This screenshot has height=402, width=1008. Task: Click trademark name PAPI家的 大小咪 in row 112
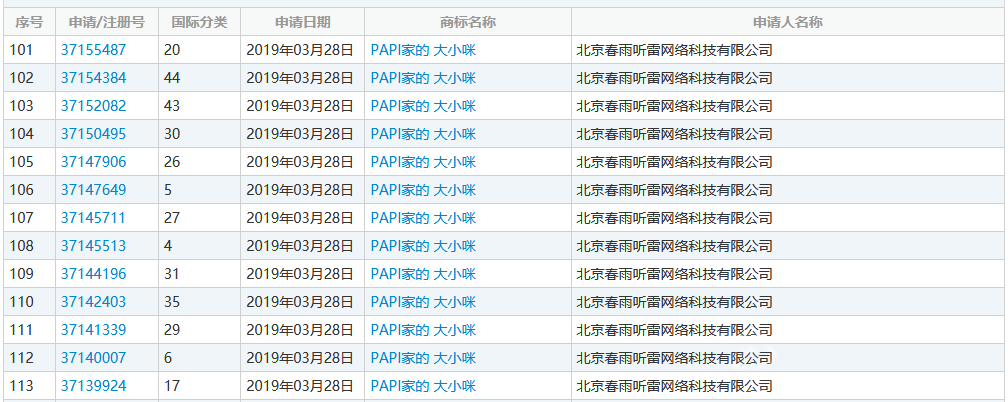(423, 358)
